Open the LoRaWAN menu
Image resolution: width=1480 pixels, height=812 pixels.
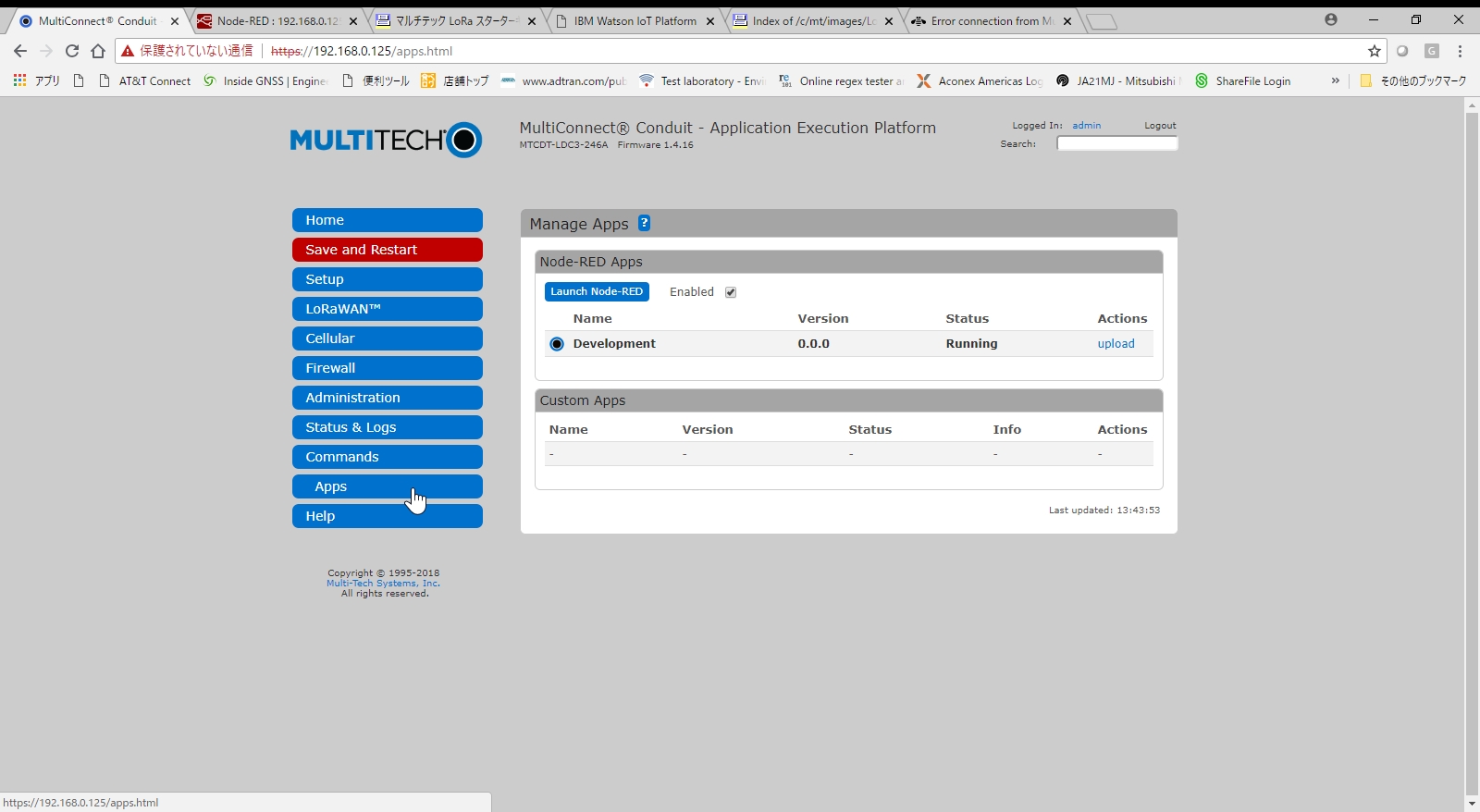point(388,309)
